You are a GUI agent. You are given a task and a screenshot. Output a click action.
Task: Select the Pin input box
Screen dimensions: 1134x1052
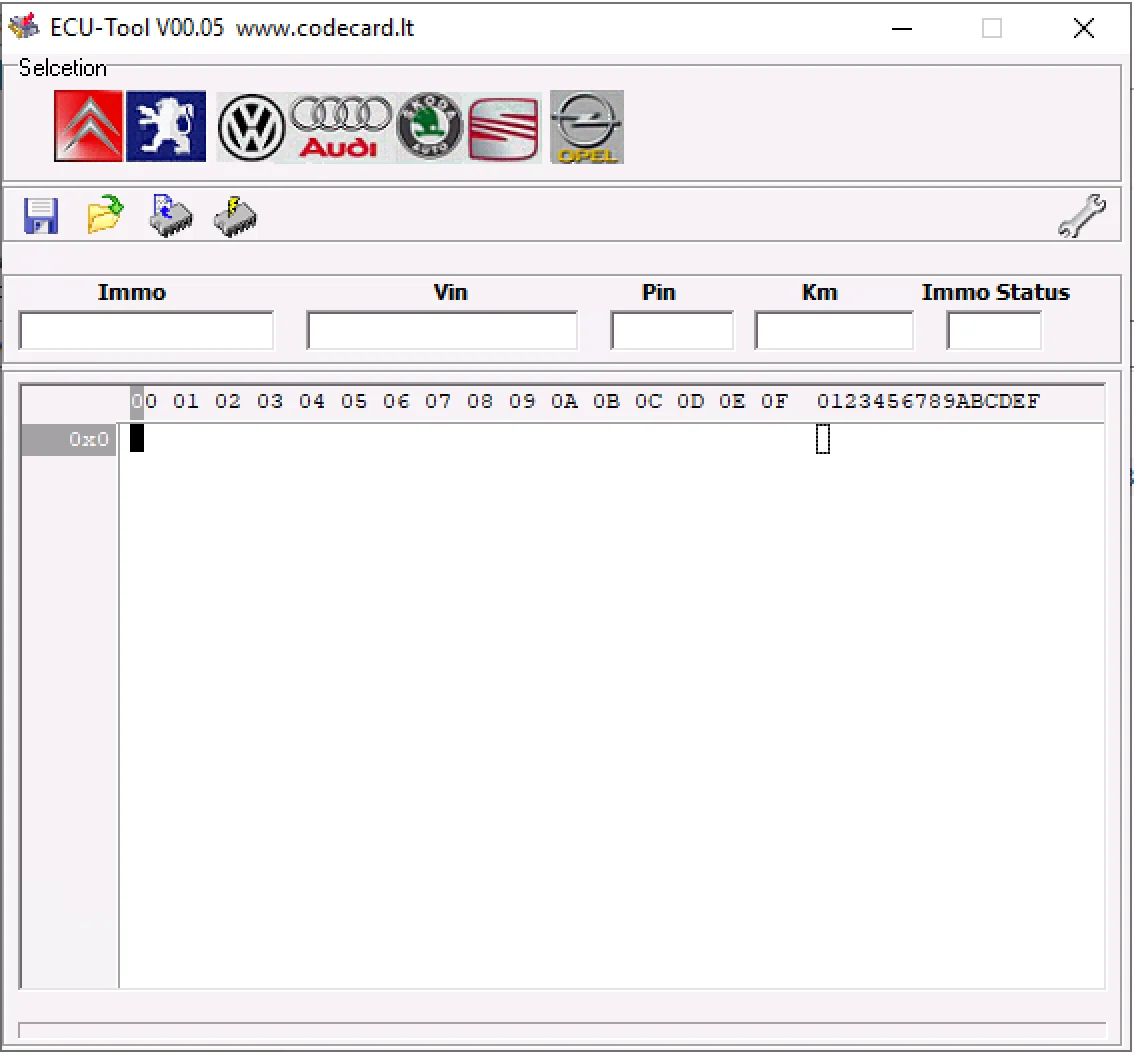(671, 331)
